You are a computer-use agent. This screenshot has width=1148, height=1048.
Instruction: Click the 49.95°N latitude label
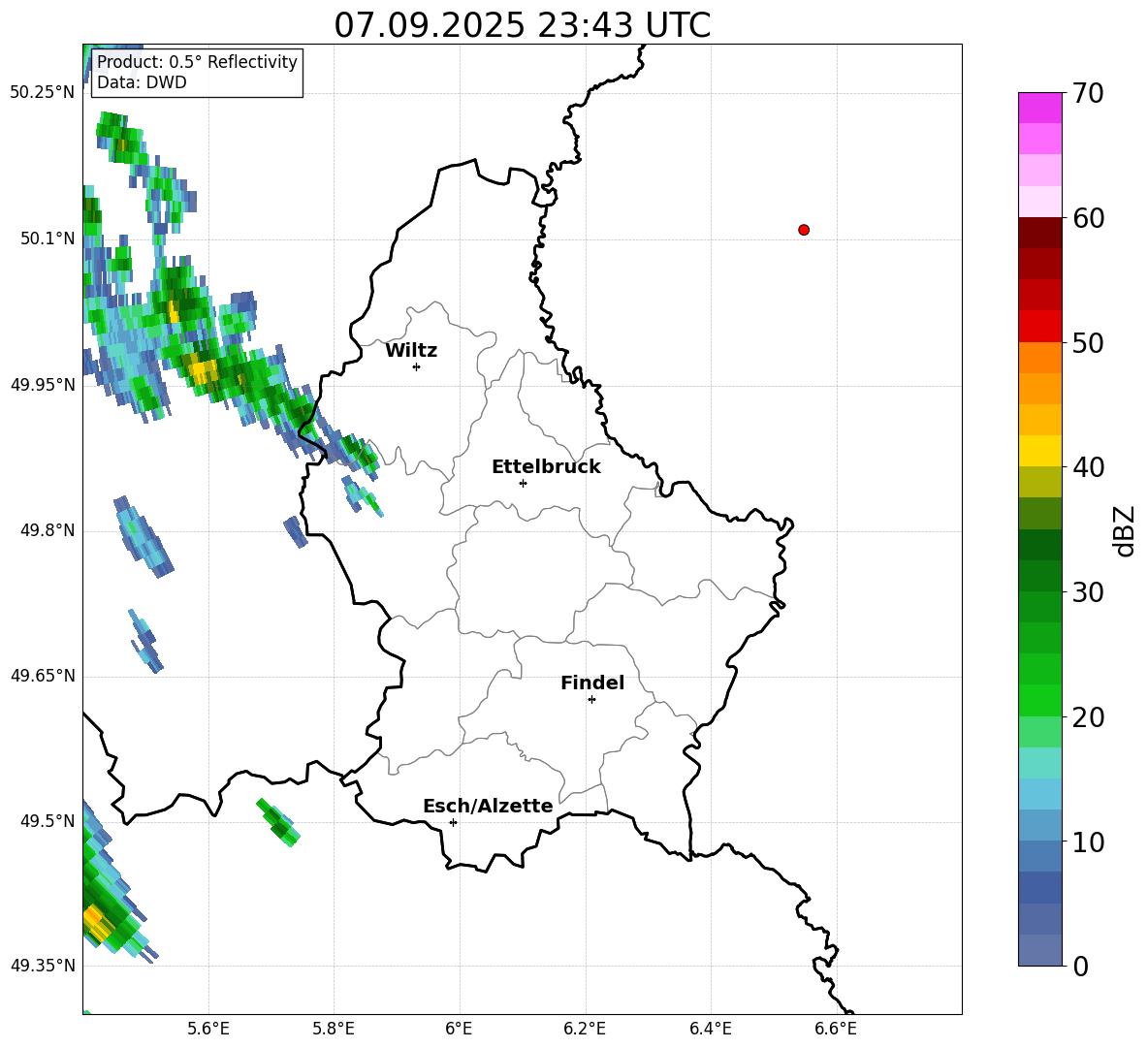(x=43, y=384)
